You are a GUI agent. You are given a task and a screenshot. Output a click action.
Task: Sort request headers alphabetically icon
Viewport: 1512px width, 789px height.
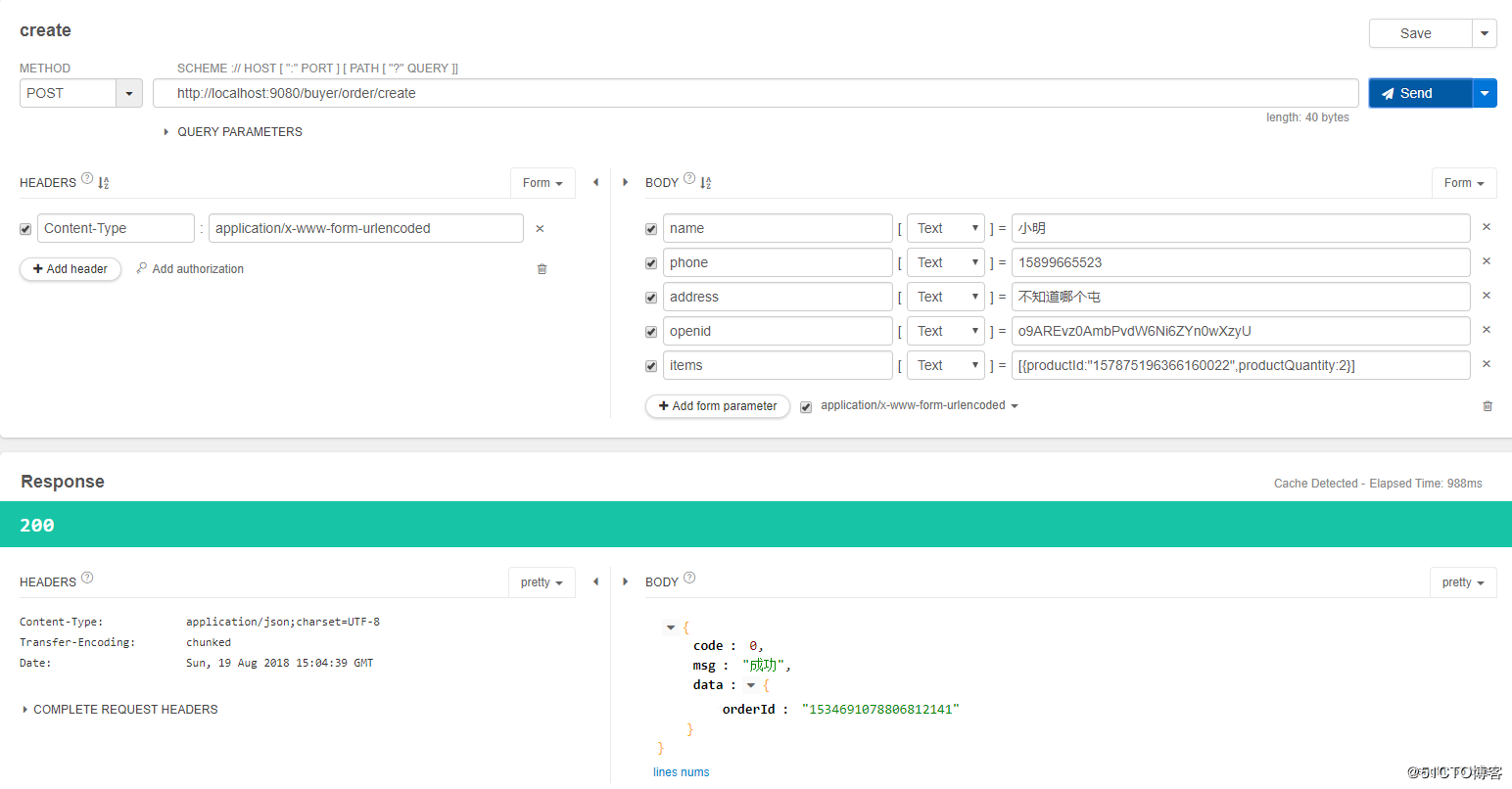click(104, 183)
